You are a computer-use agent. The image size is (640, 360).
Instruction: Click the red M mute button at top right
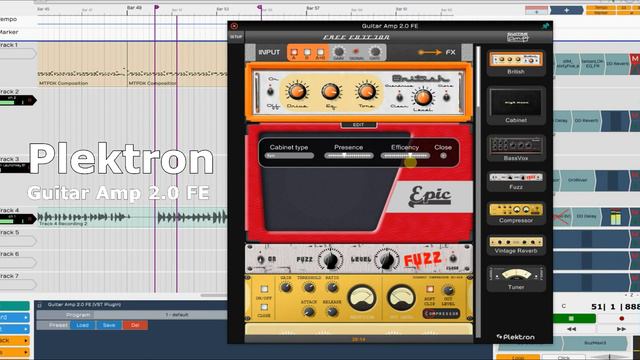pyautogui.click(x=635, y=59)
